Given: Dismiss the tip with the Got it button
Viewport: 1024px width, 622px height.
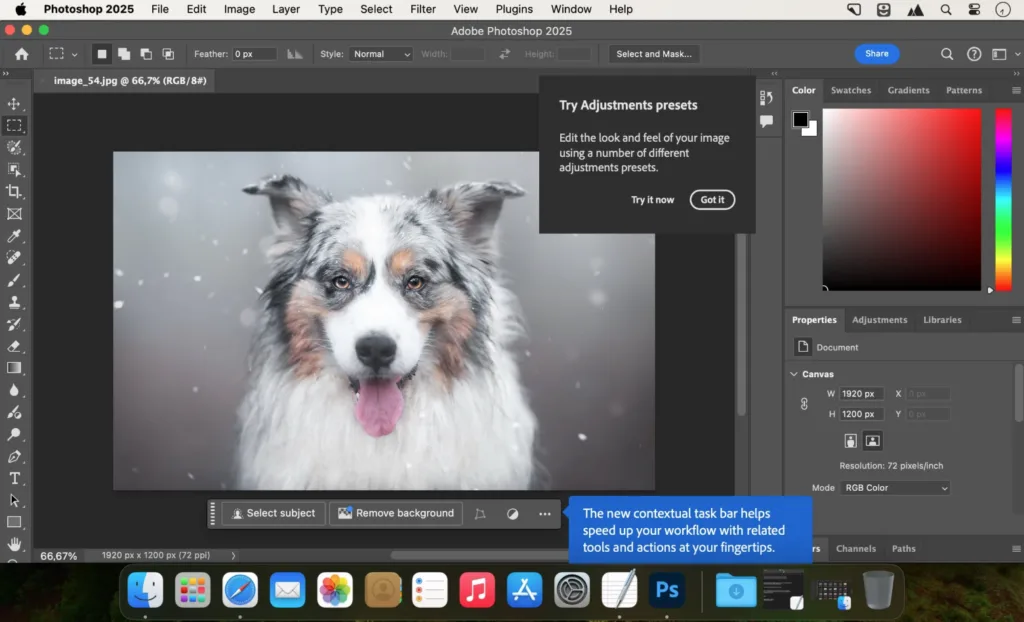Looking at the screenshot, I should (x=712, y=199).
